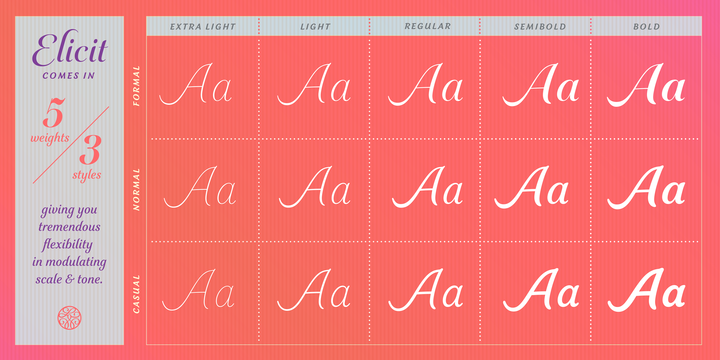The width and height of the screenshot is (720, 360).
Task: Click the FORMAL row label
Action: click(136, 86)
